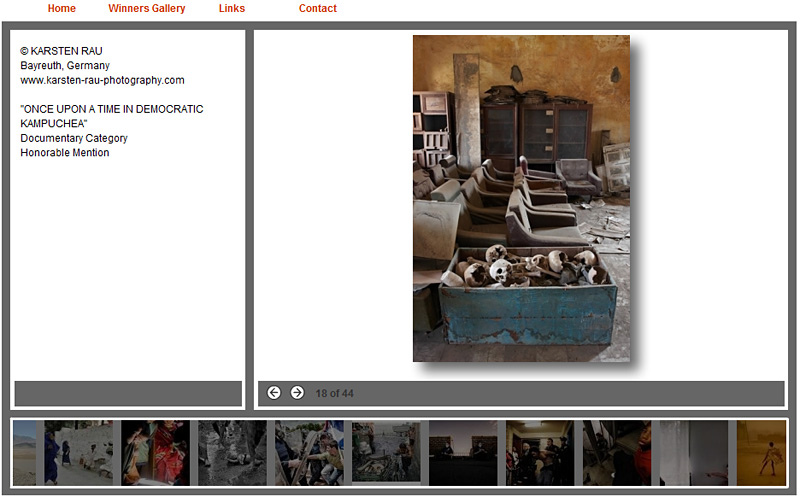Open the dark room silhouettes thumbnail

coord(463,453)
